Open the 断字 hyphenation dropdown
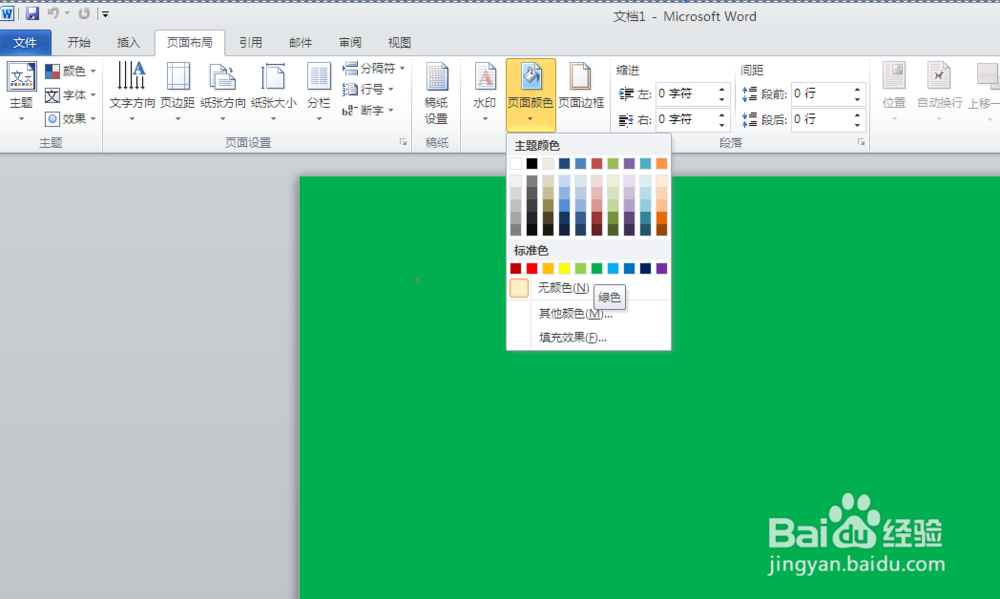Screen dimensions: 1000x599 point(369,110)
